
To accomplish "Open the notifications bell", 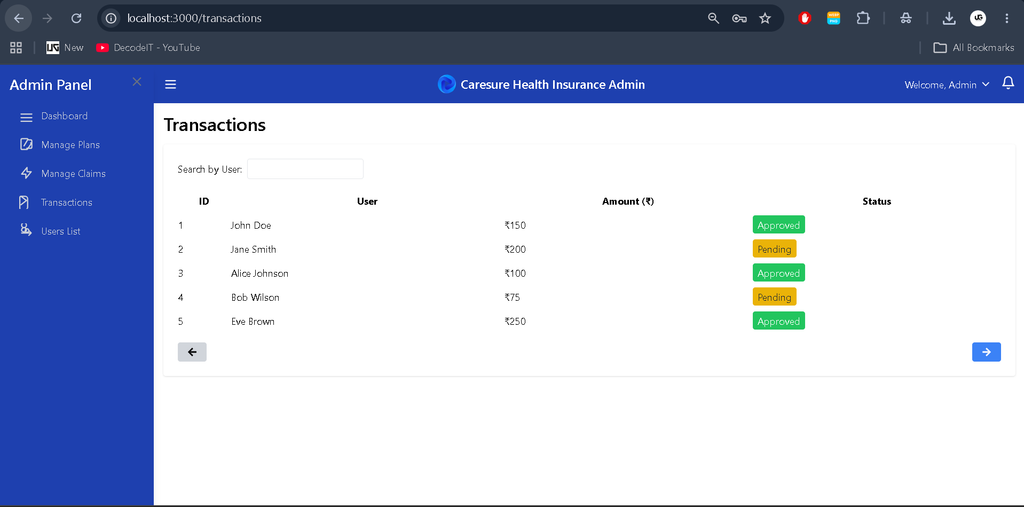I will pos(1008,83).
